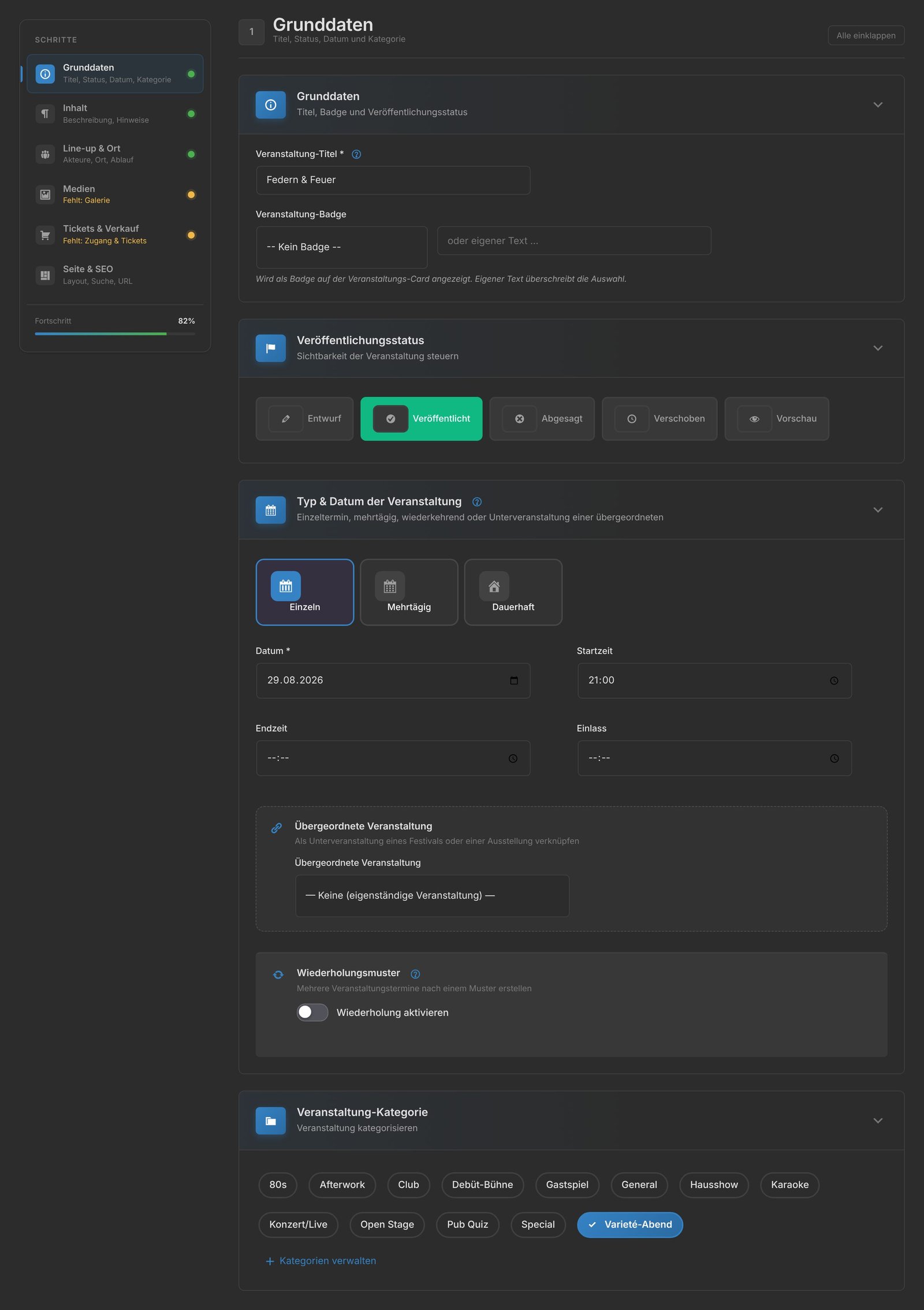This screenshot has height=1310, width=924.
Task: Toggle Wiederholung aktivieren switch
Action: [x=312, y=1012]
